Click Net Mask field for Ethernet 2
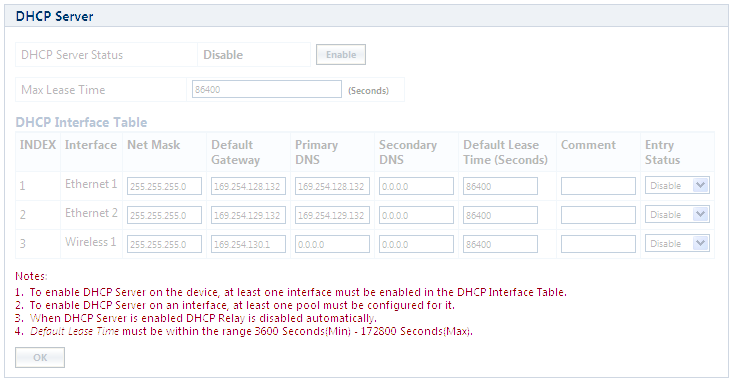This screenshot has height=382, width=732. (x=164, y=215)
